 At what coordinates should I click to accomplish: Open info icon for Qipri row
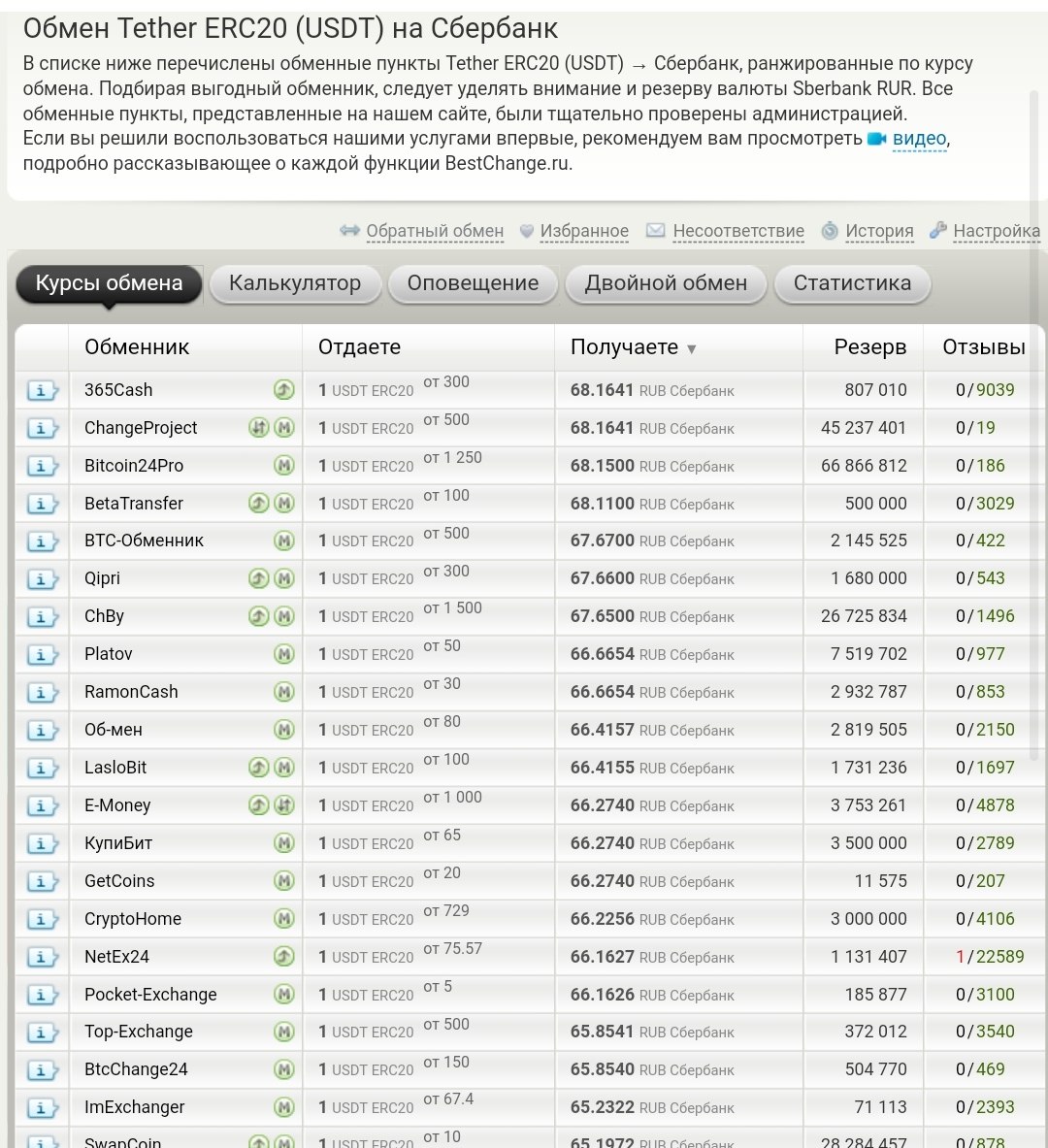coord(42,580)
